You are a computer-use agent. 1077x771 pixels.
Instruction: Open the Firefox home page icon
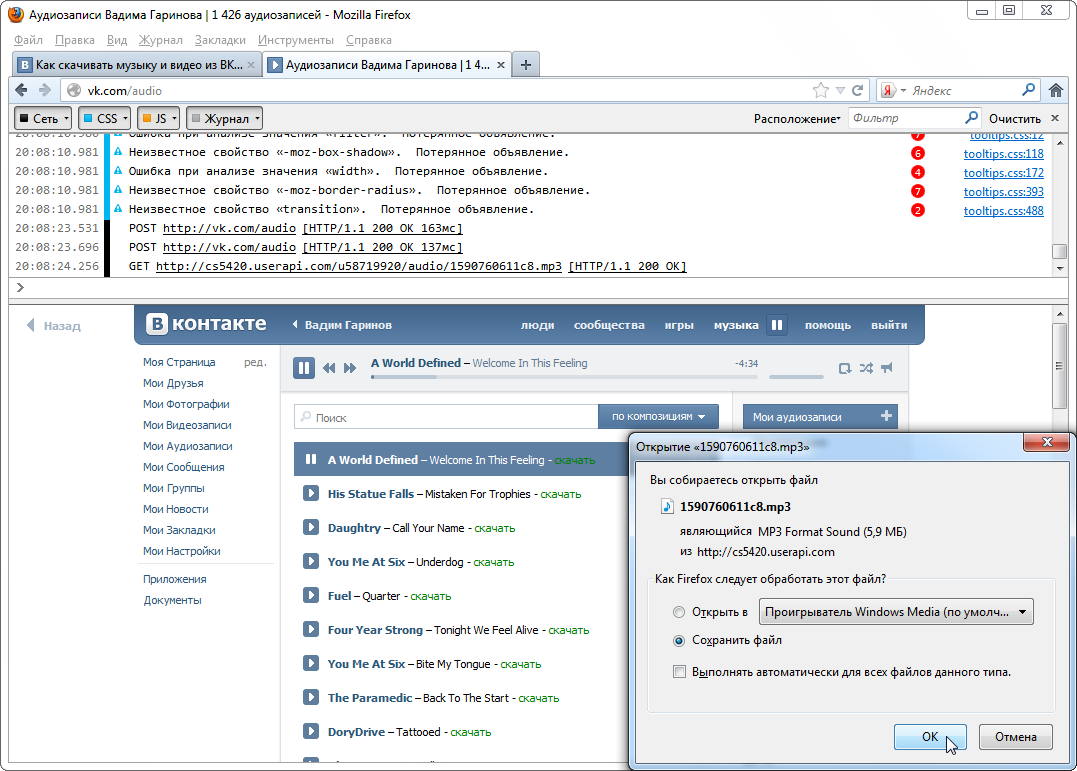[x=1056, y=90]
